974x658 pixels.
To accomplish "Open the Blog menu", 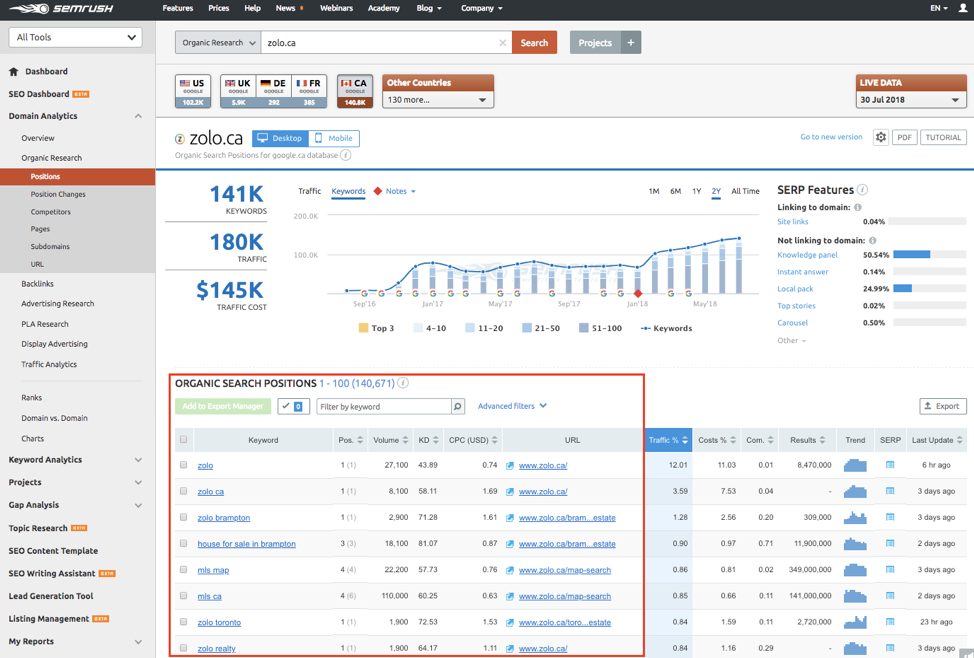I will 429,9.
